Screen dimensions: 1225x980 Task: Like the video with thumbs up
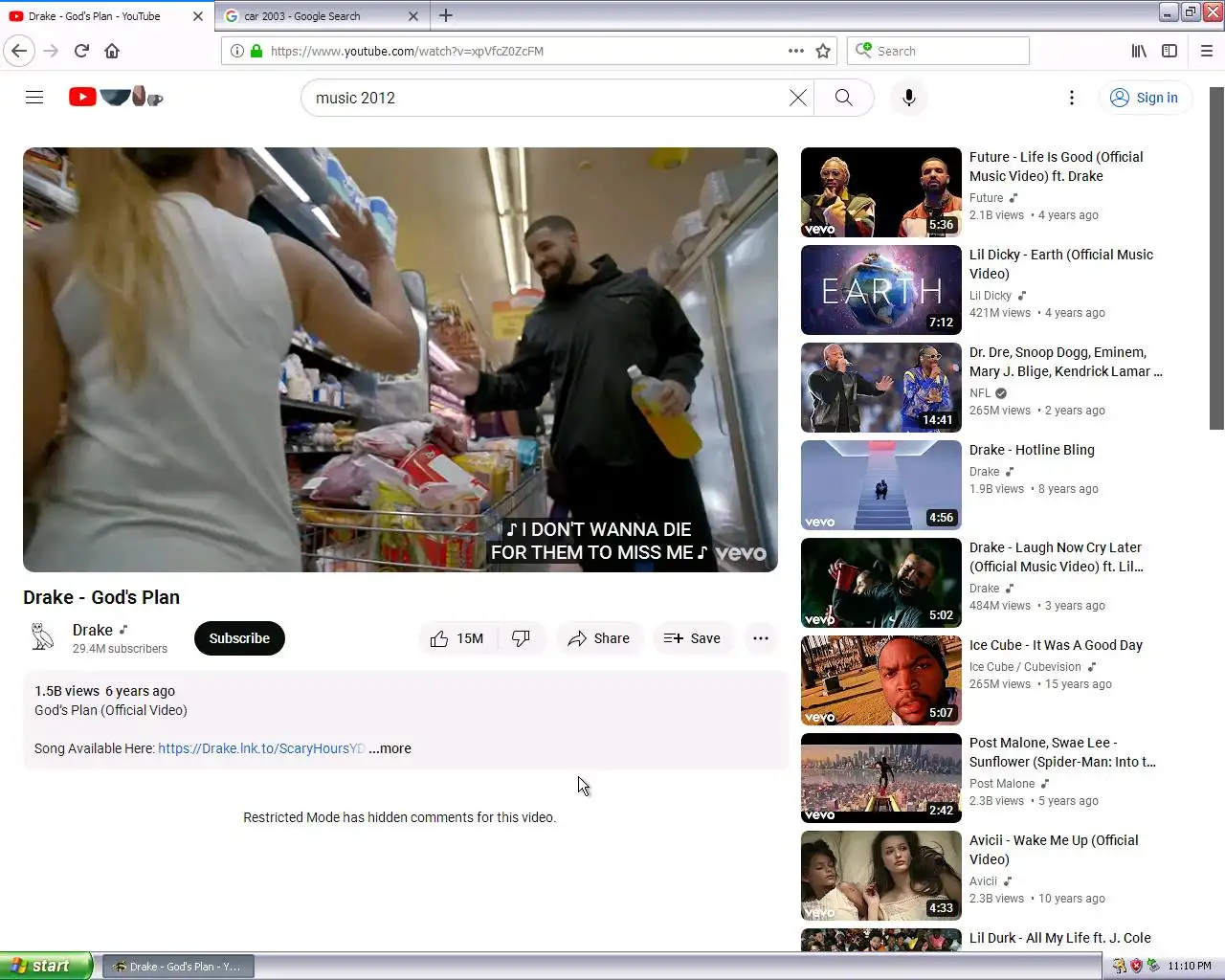click(x=457, y=638)
